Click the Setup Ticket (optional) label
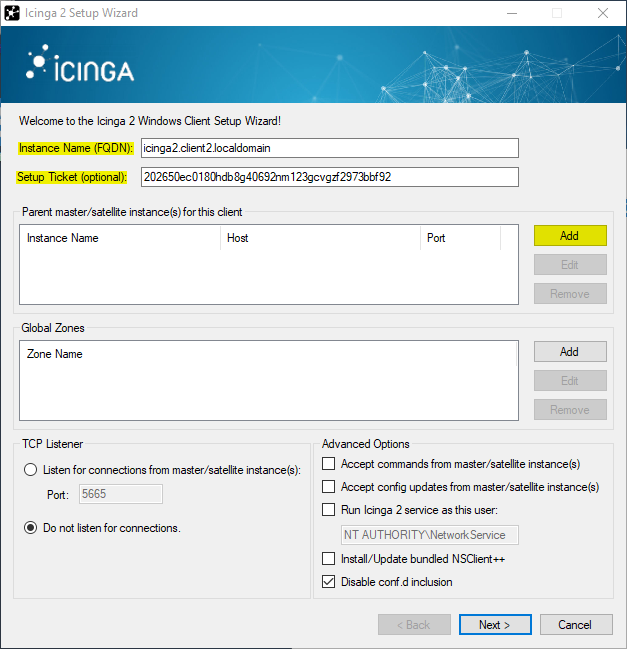 pos(72,177)
